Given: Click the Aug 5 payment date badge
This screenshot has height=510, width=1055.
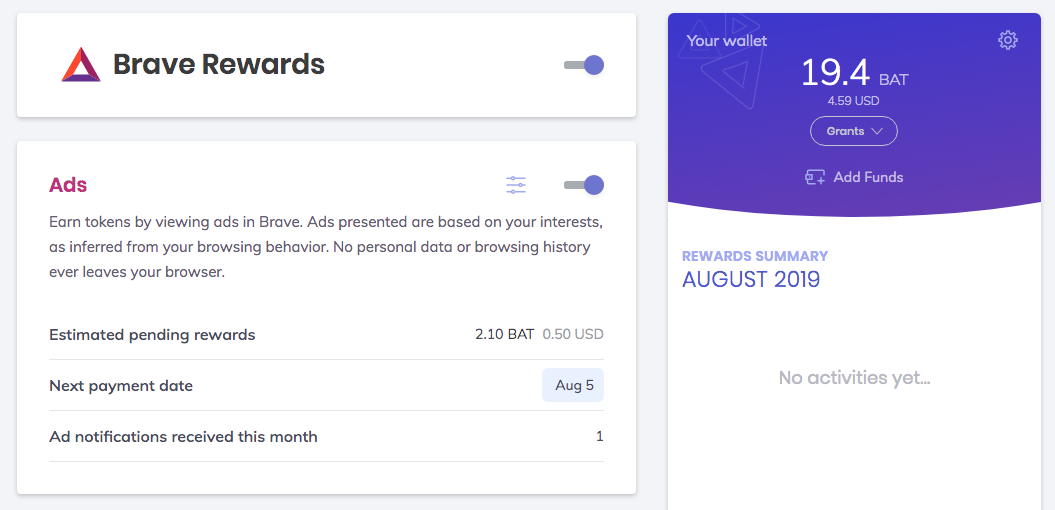Looking at the screenshot, I should click(573, 386).
